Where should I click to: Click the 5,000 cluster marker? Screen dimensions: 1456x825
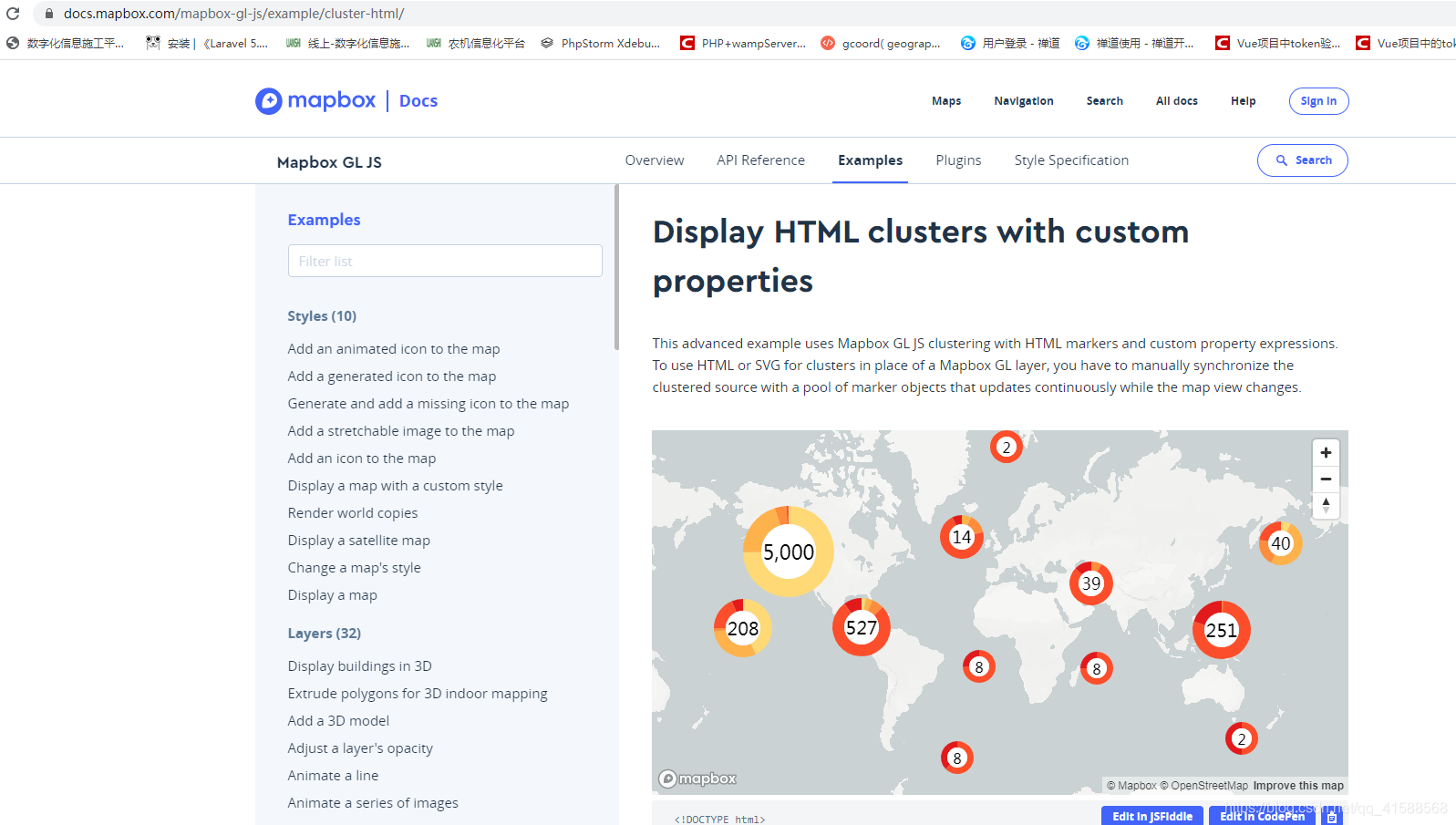coord(789,552)
